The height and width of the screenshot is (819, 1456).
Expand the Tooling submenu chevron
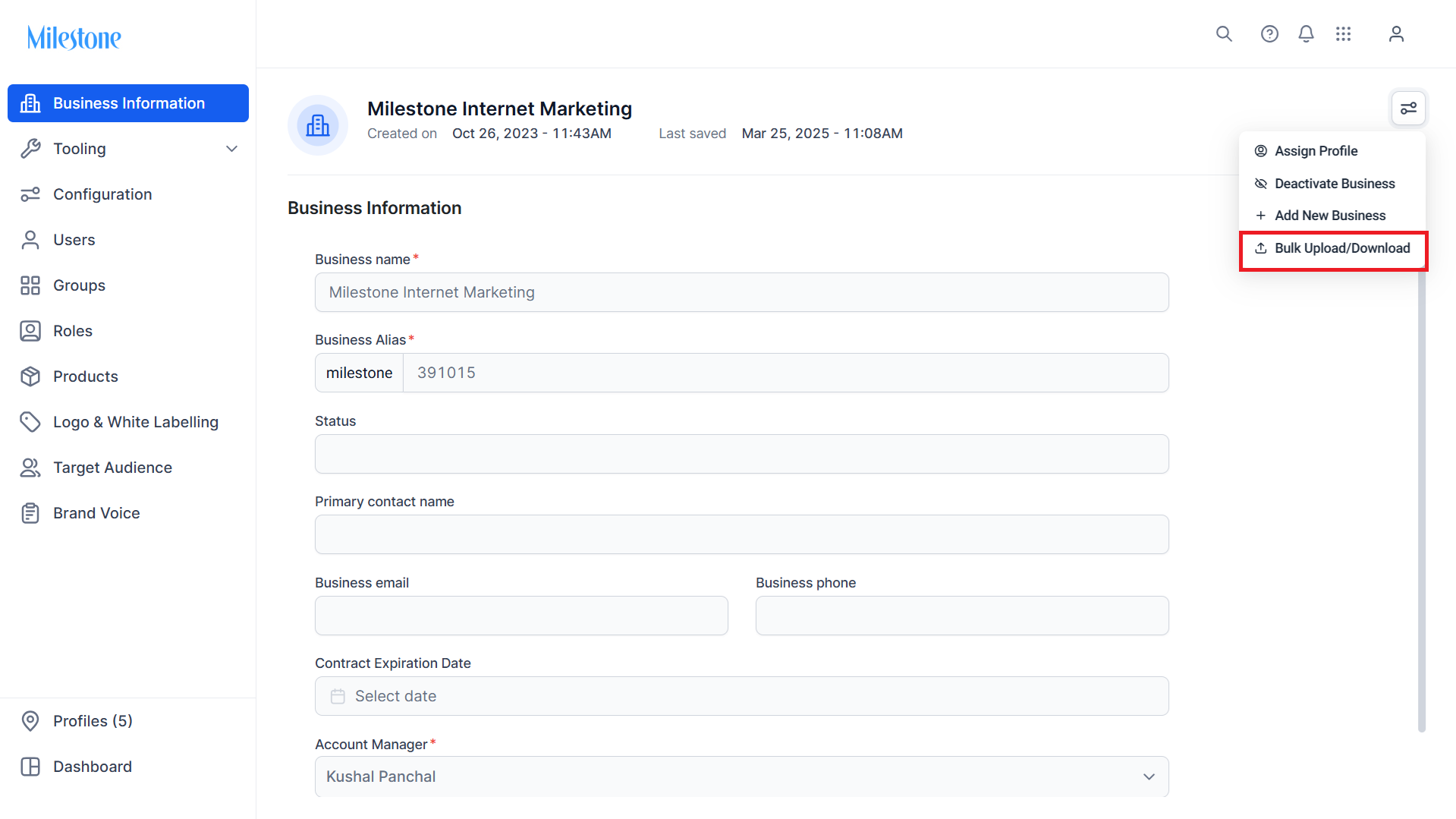click(232, 149)
